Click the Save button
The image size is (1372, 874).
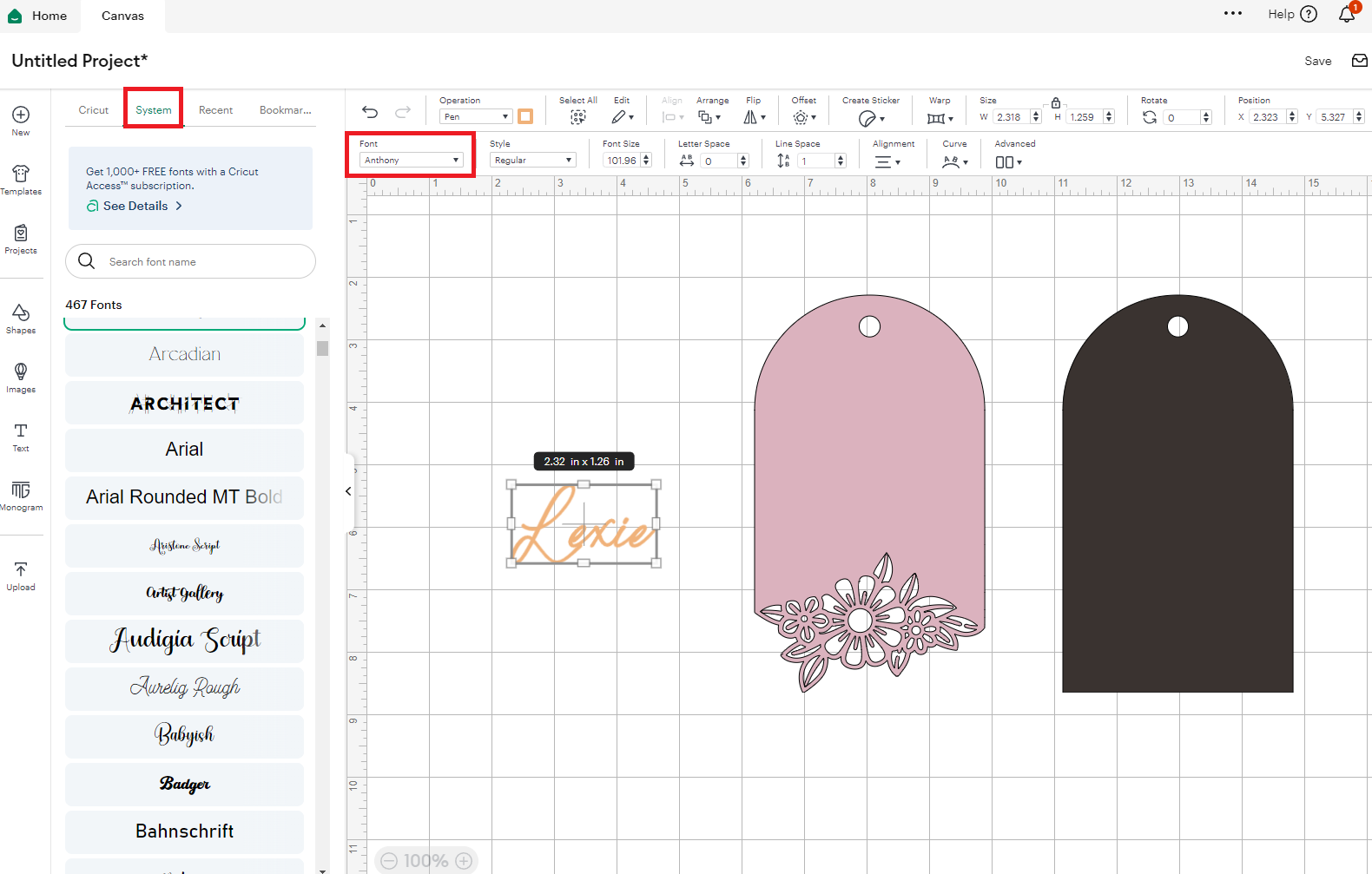1317,61
